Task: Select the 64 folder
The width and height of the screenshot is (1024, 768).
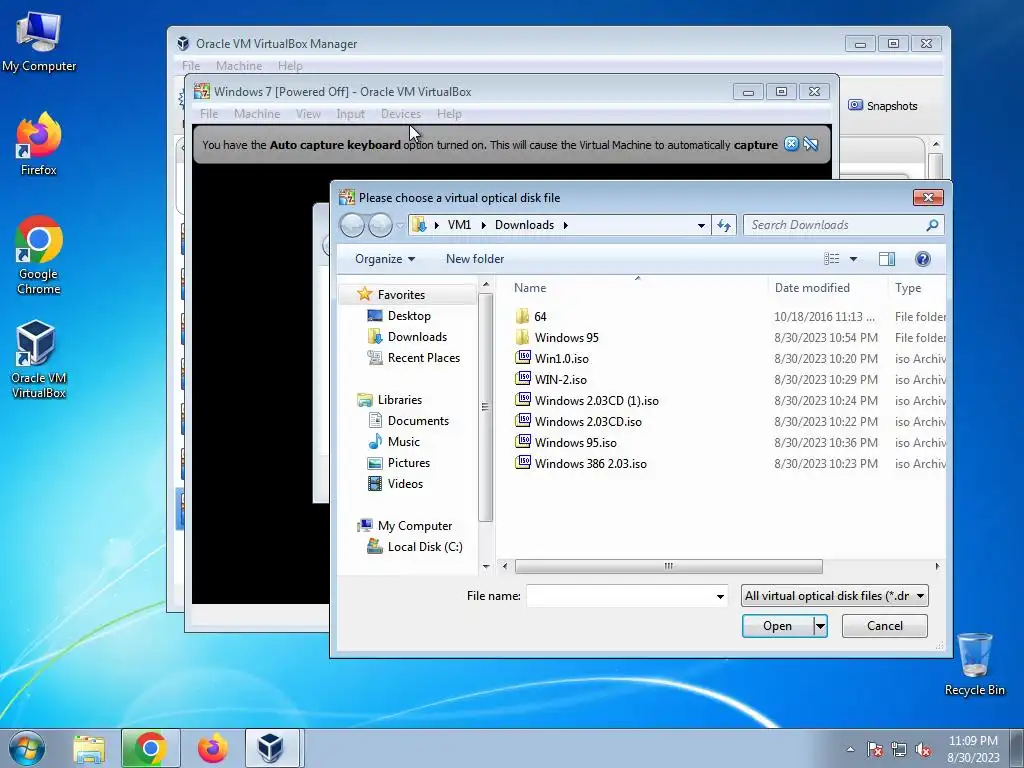Action: [539, 317]
